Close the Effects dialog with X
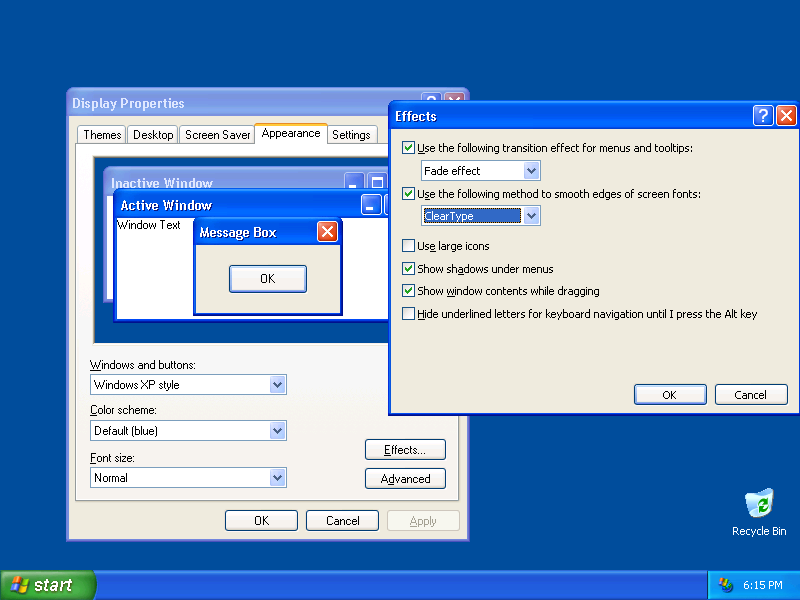The image size is (800, 600). pos(786,116)
